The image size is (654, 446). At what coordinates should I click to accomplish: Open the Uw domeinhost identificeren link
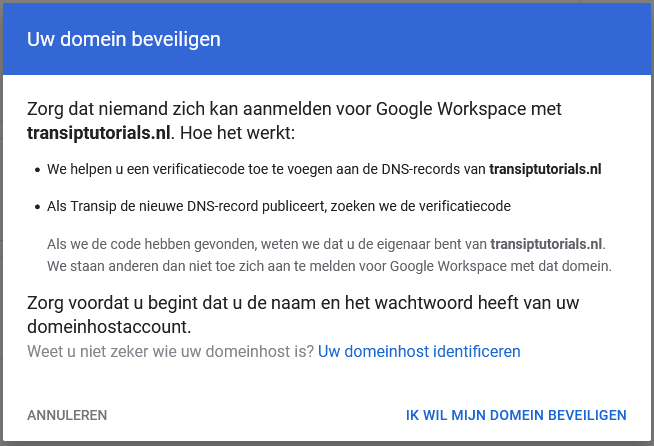point(419,351)
